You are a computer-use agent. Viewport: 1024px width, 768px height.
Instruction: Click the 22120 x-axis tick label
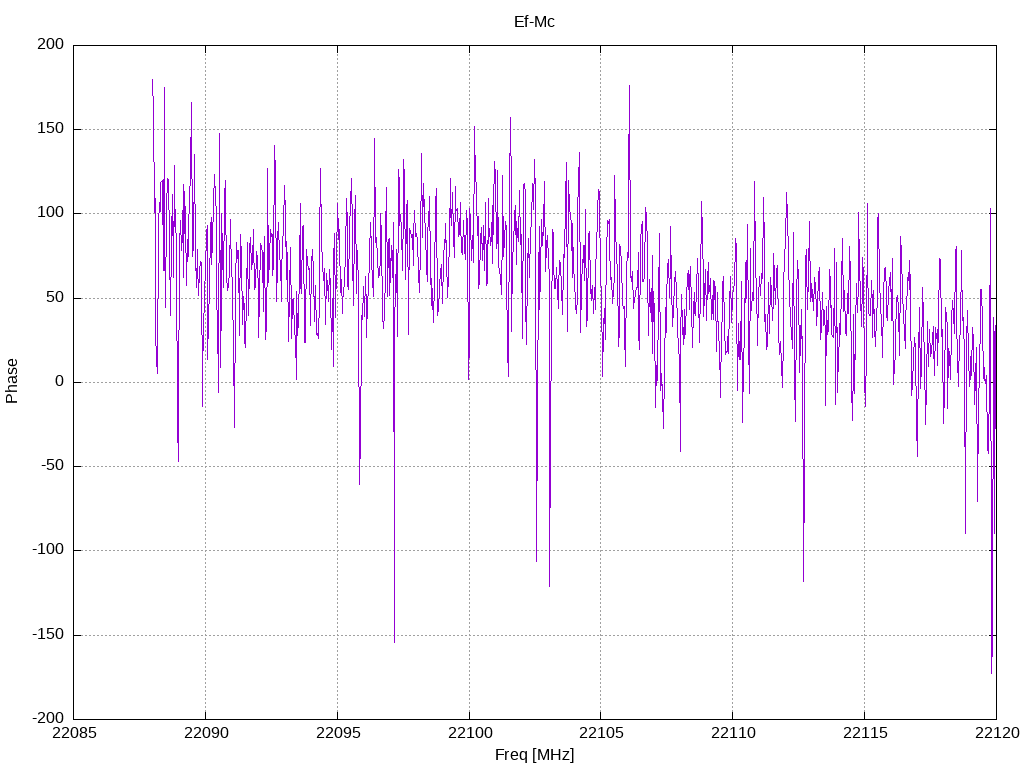[x=997, y=733]
